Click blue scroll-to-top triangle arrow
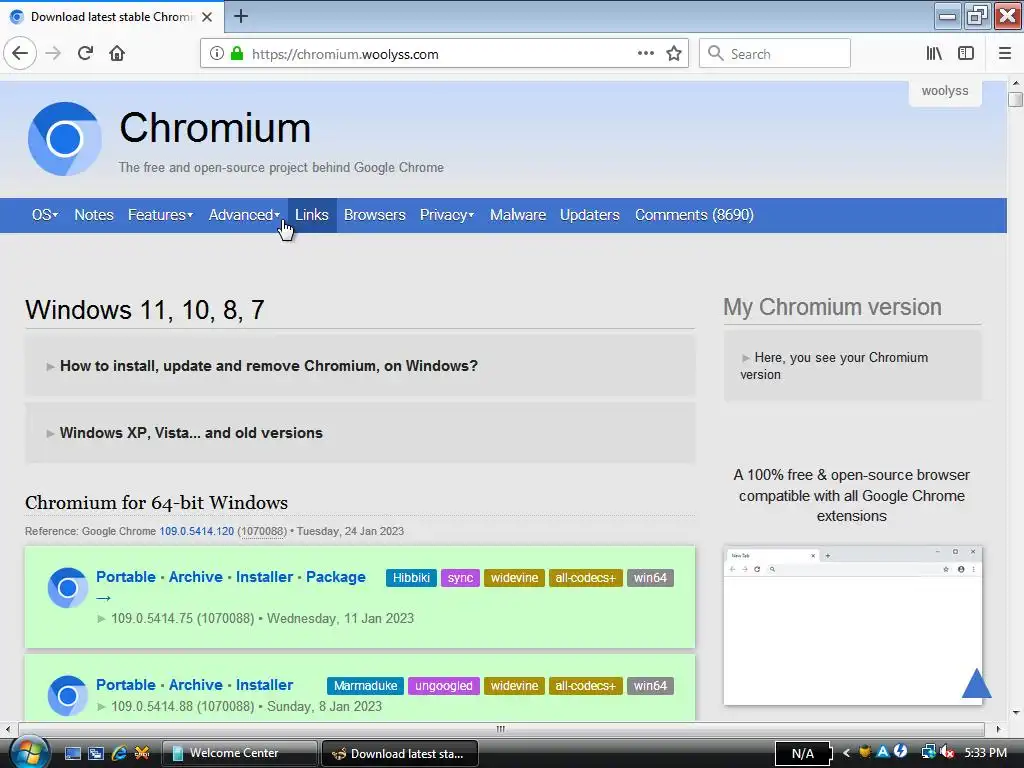This screenshot has width=1024, height=768. 976,682
